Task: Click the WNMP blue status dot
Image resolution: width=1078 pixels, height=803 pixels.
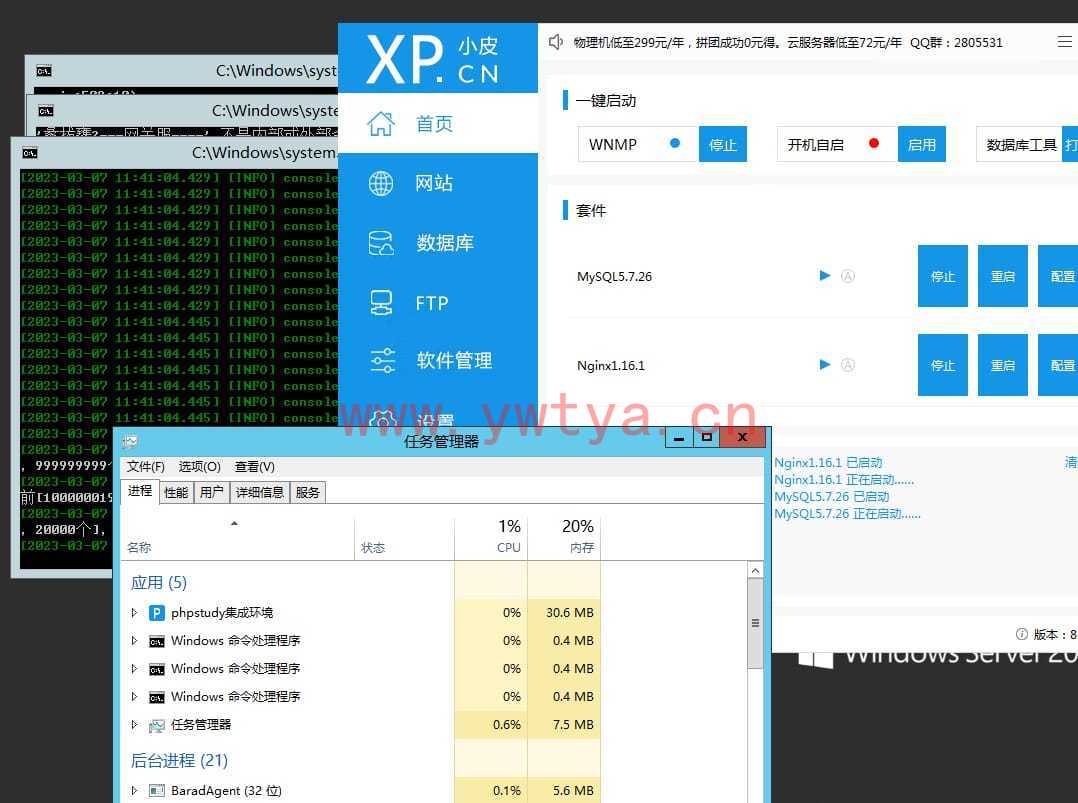Action: (675, 143)
